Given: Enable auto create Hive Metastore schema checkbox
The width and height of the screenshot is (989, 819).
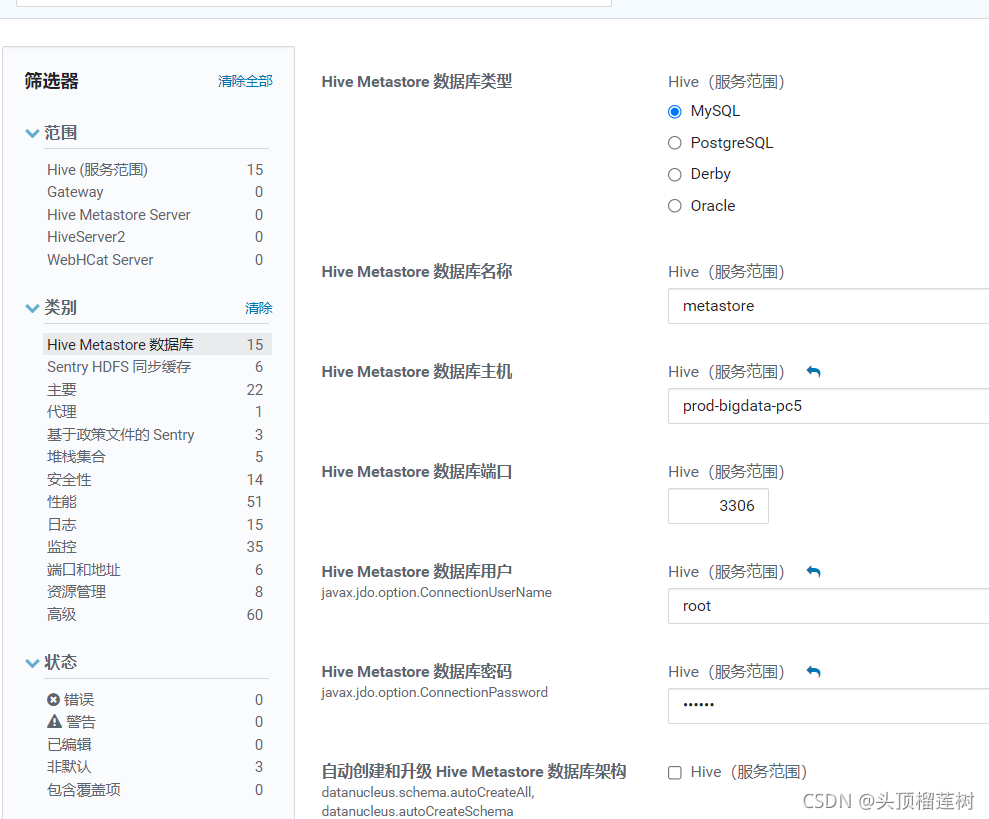Looking at the screenshot, I should tap(675, 772).
